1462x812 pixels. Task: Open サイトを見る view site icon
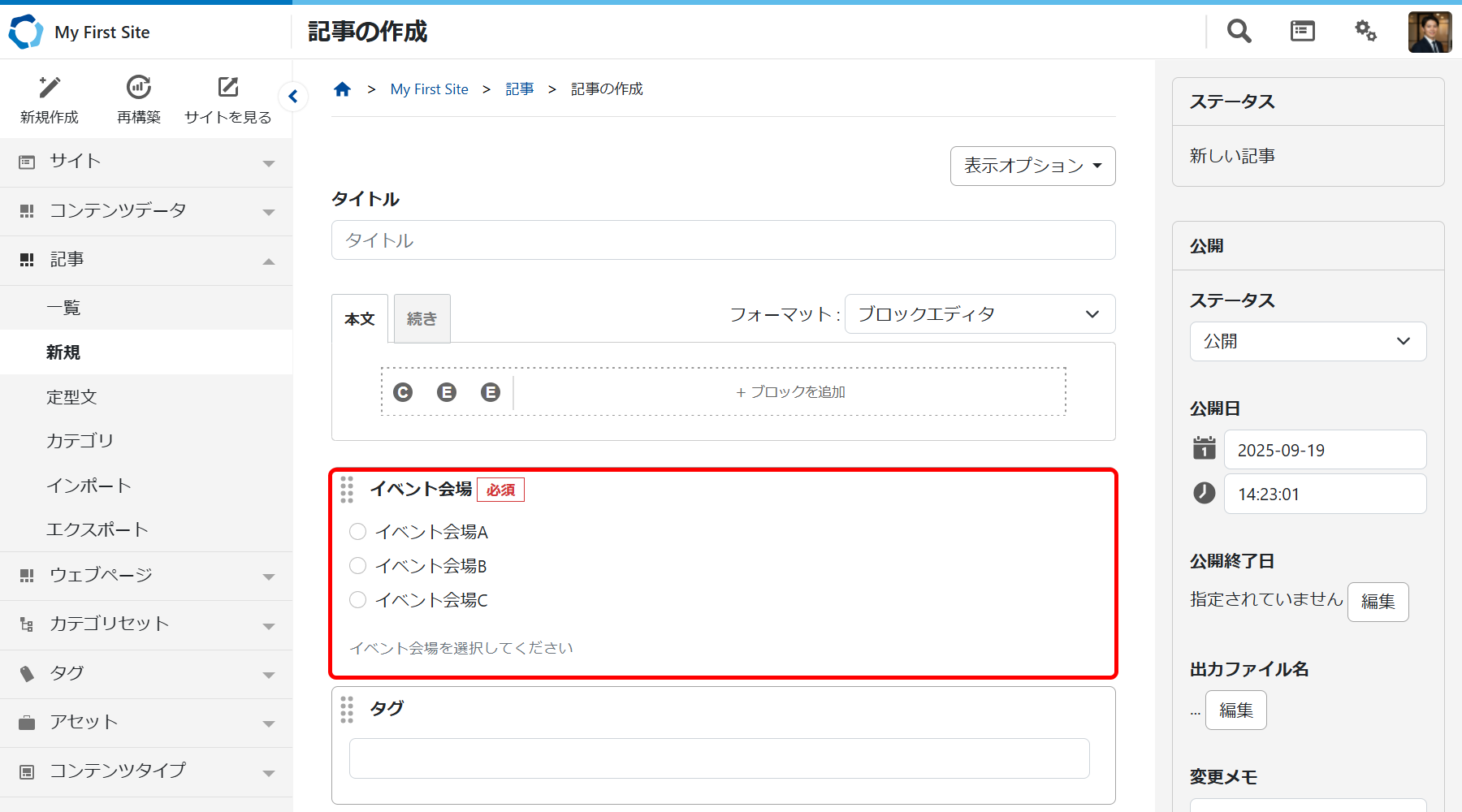[228, 88]
